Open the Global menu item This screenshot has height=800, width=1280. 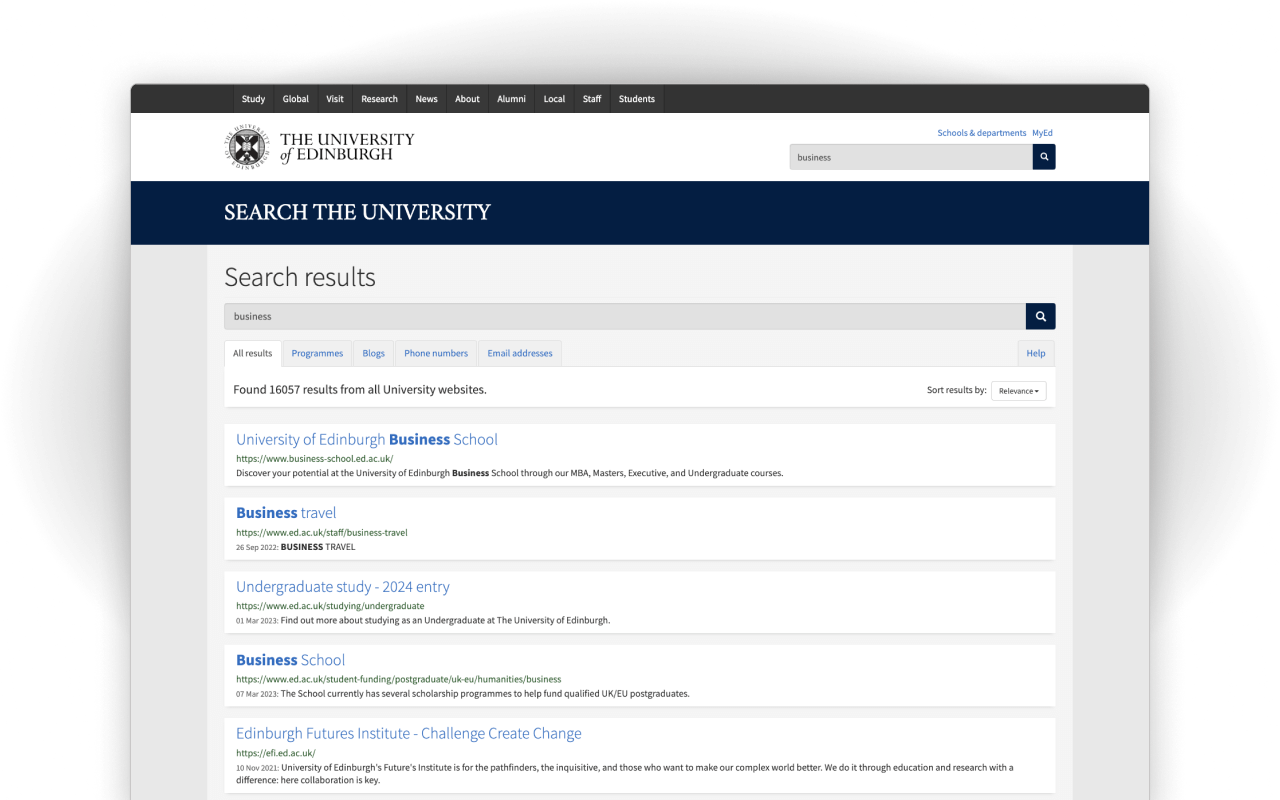point(296,99)
